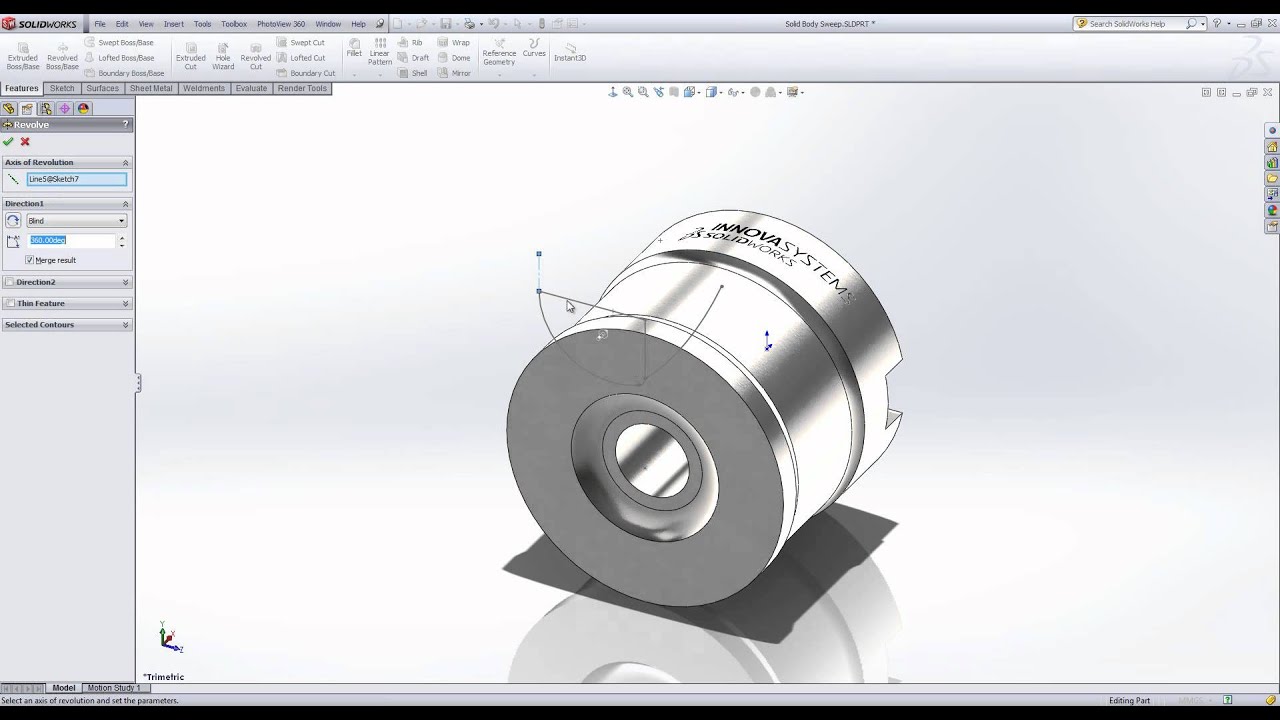Viewport: 1280px width, 720px height.
Task: Open the PhotoView 360 menu
Action: [281, 24]
